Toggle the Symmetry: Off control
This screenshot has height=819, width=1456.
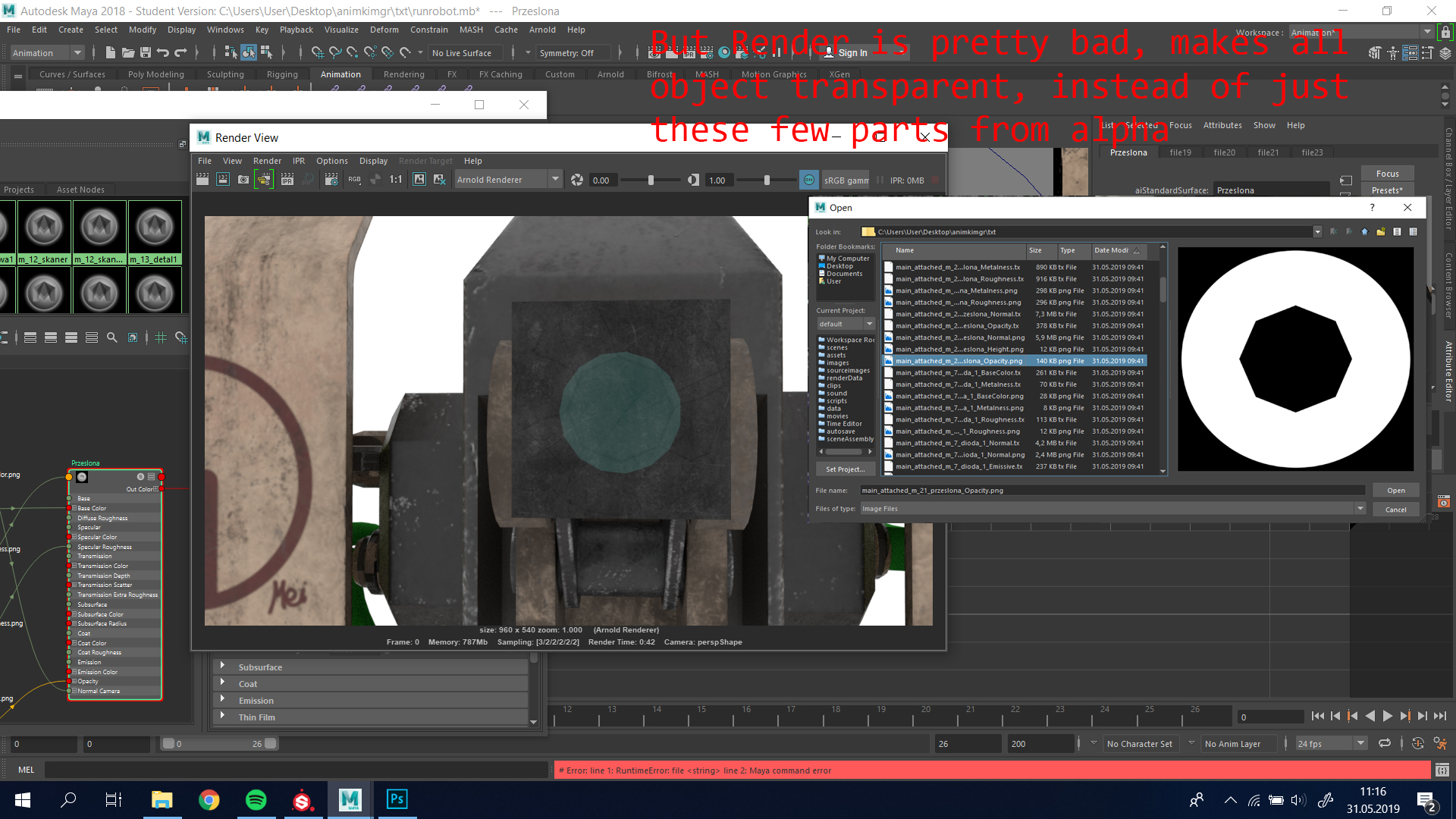click(x=573, y=52)
